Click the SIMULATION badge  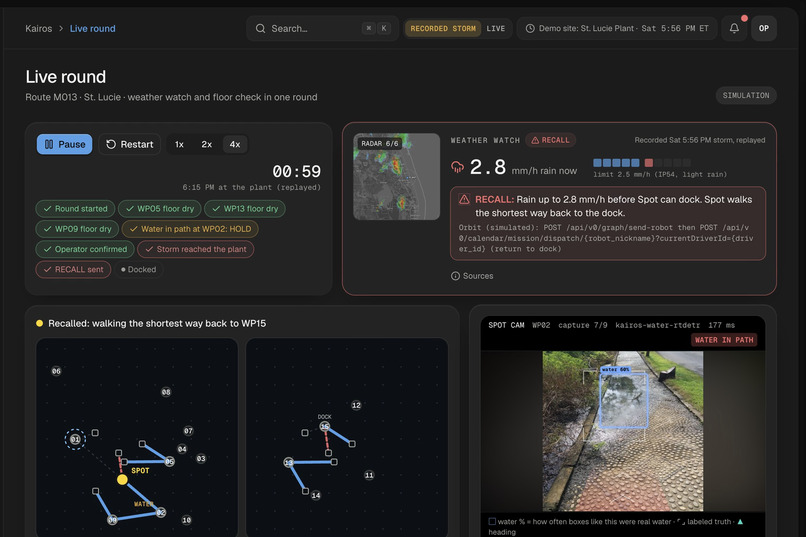(x=746, y=96)
